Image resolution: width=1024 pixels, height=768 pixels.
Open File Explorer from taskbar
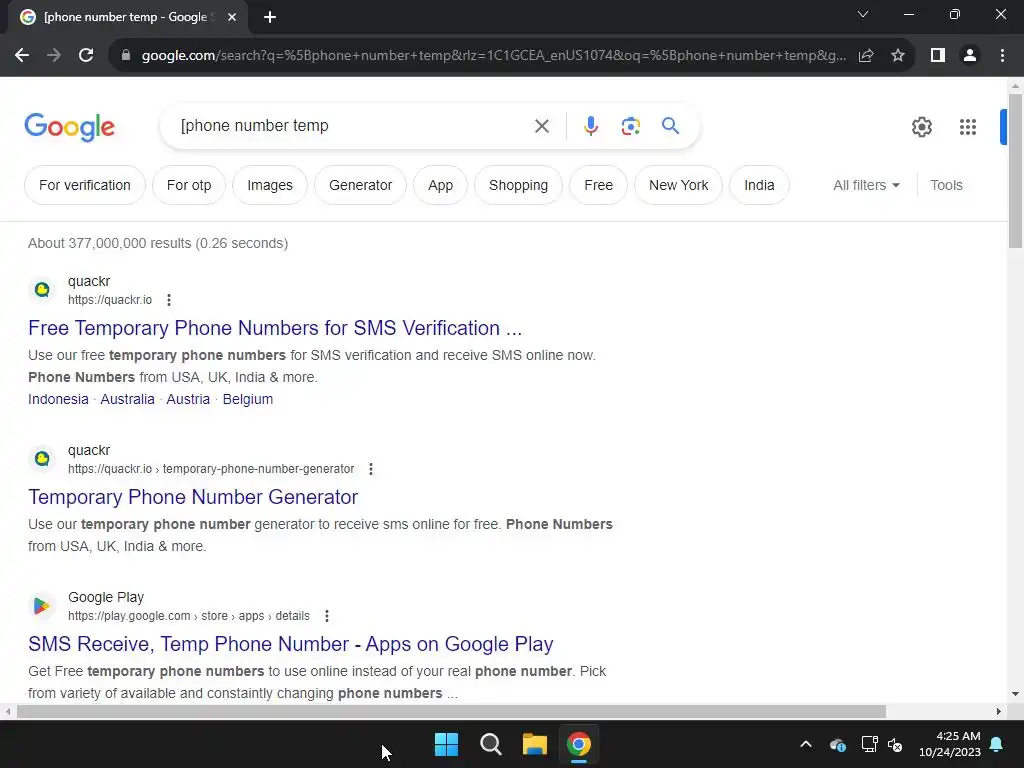(x=534, y=744)
